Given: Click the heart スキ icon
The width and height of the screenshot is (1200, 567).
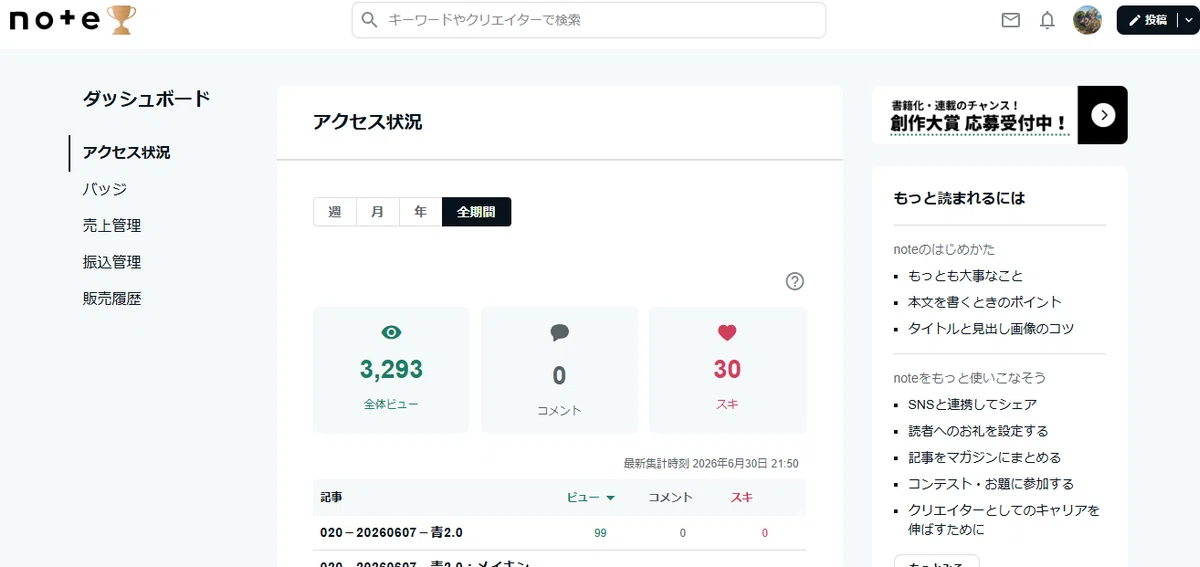Looking at the screenshot, I should pos(727,333).
